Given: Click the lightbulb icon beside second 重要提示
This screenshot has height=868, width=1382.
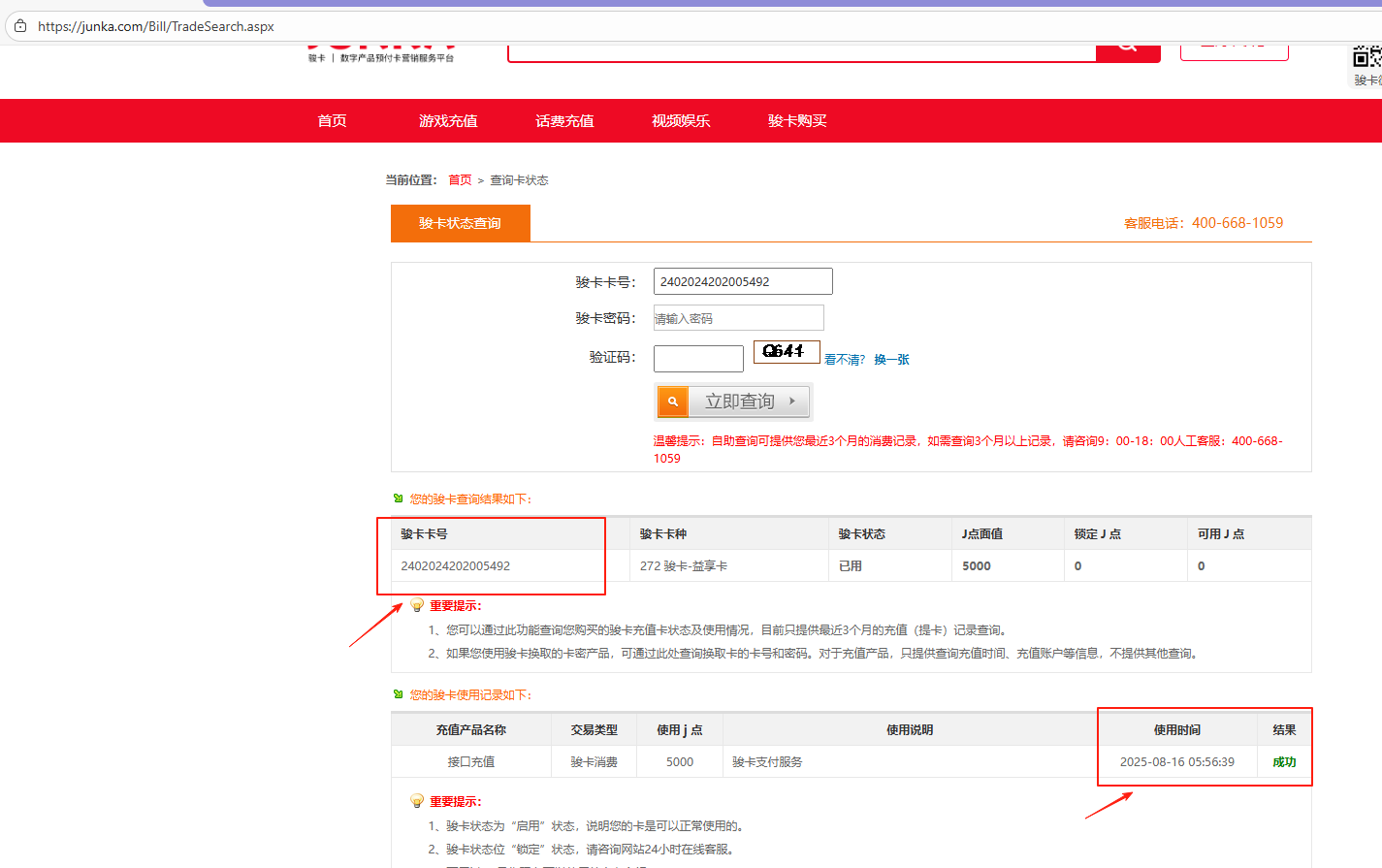Looking at the screenshot, I should tap(417, 801).
